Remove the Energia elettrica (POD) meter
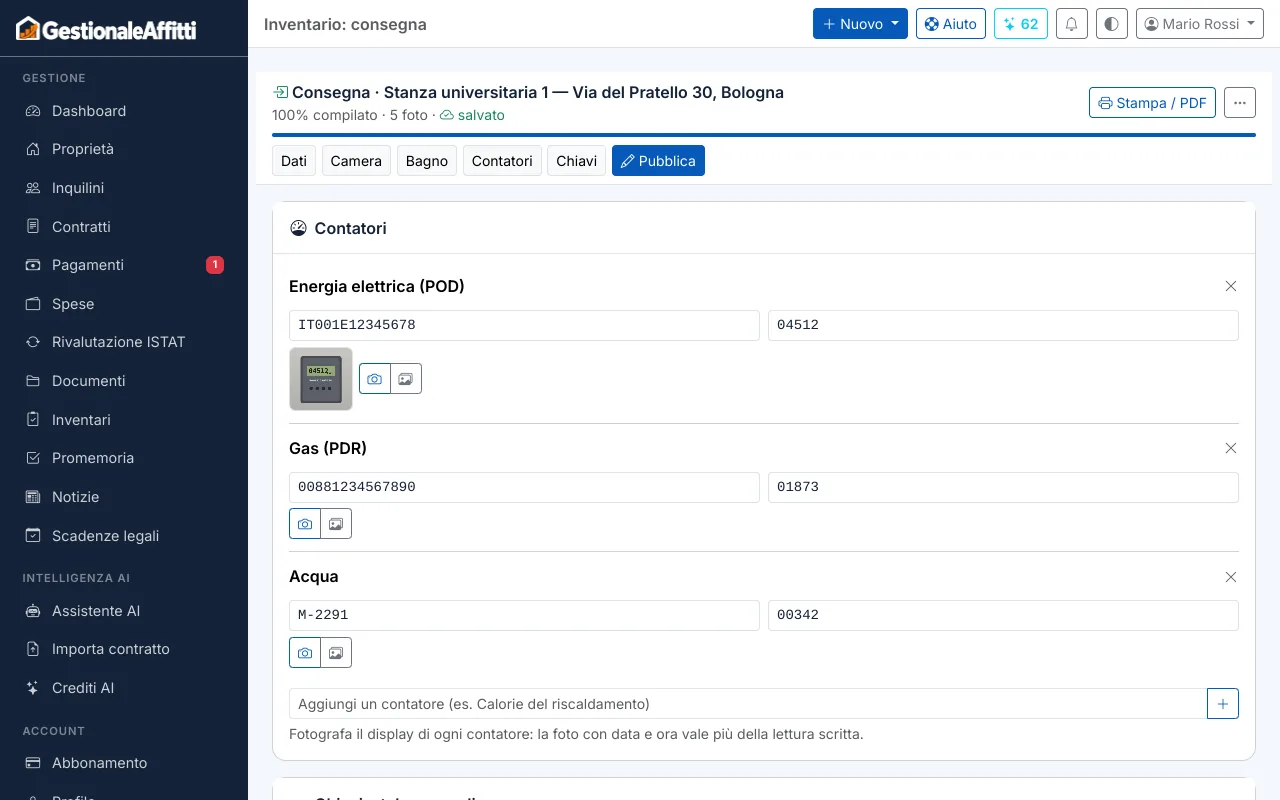1280x800 pixels. point(1231,286)
